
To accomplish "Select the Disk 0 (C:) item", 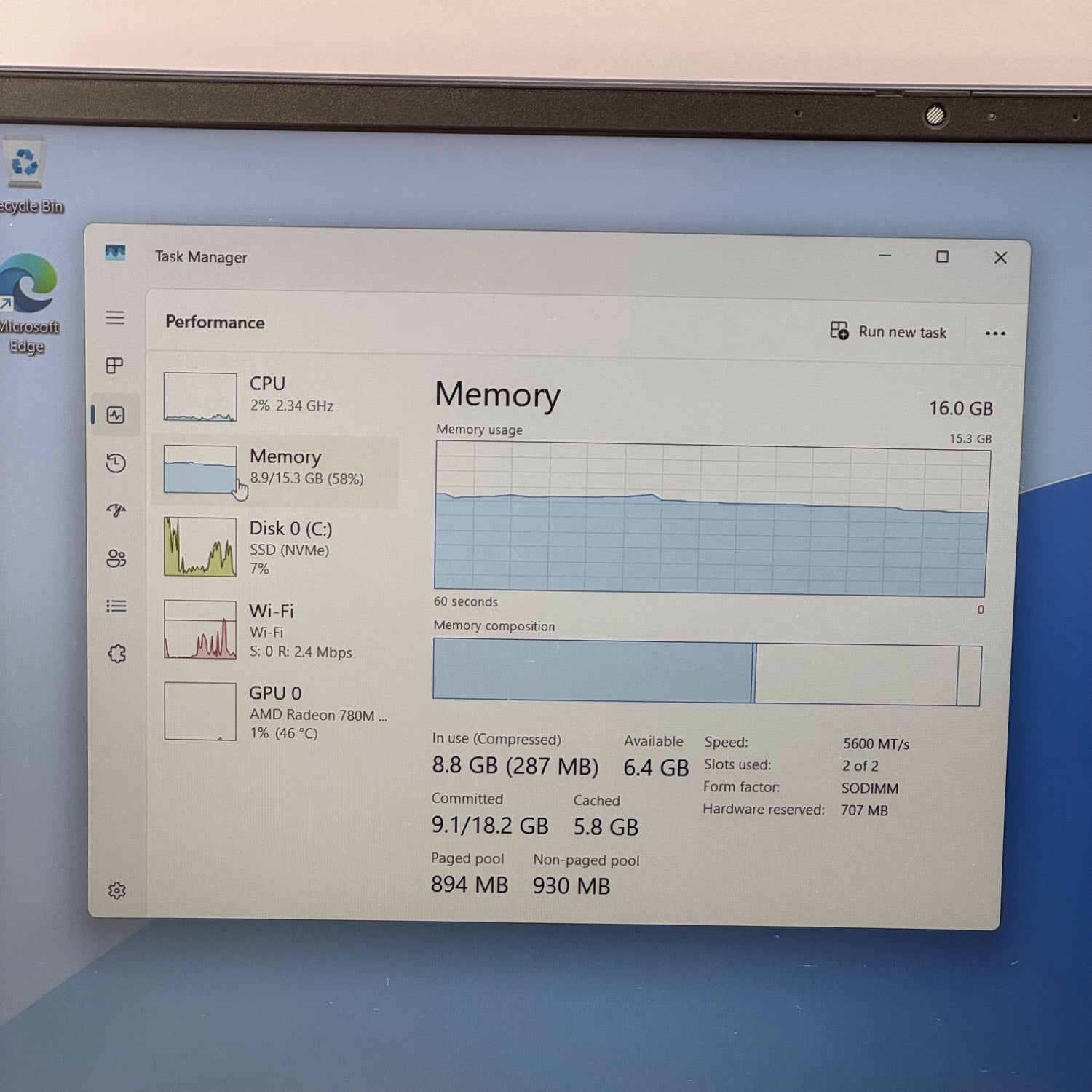I will [277, 547].
